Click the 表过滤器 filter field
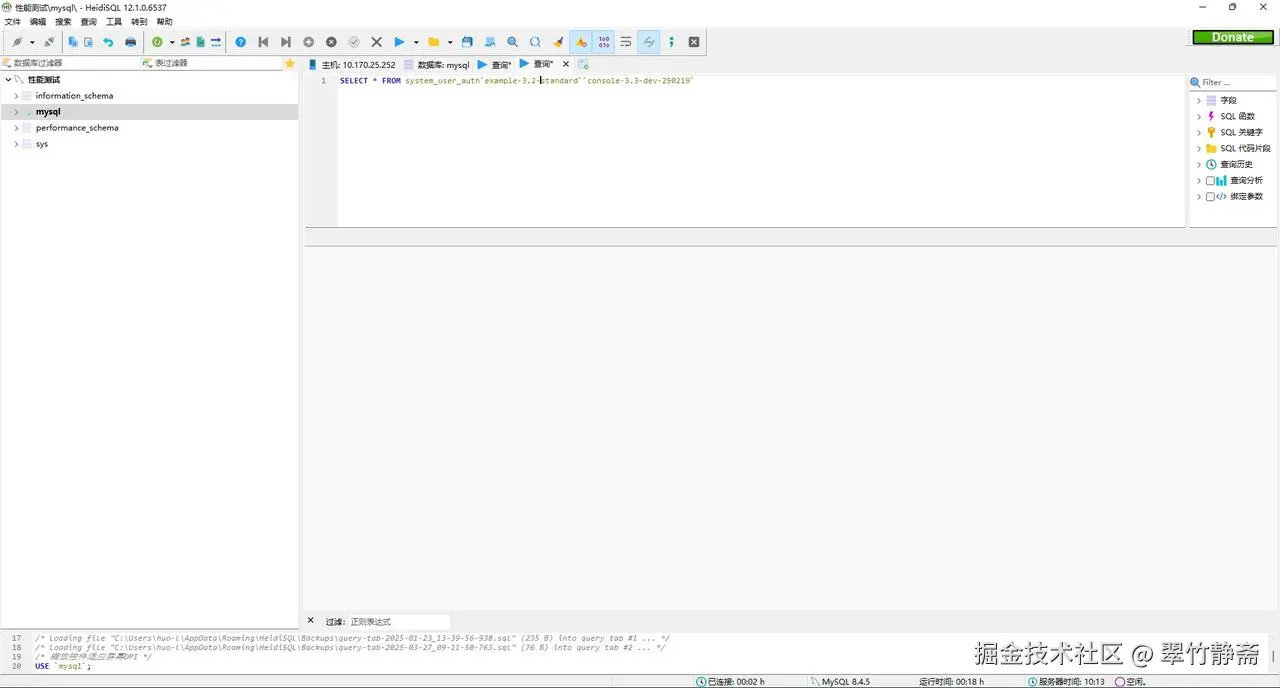1280x688 pixels. 211,63
